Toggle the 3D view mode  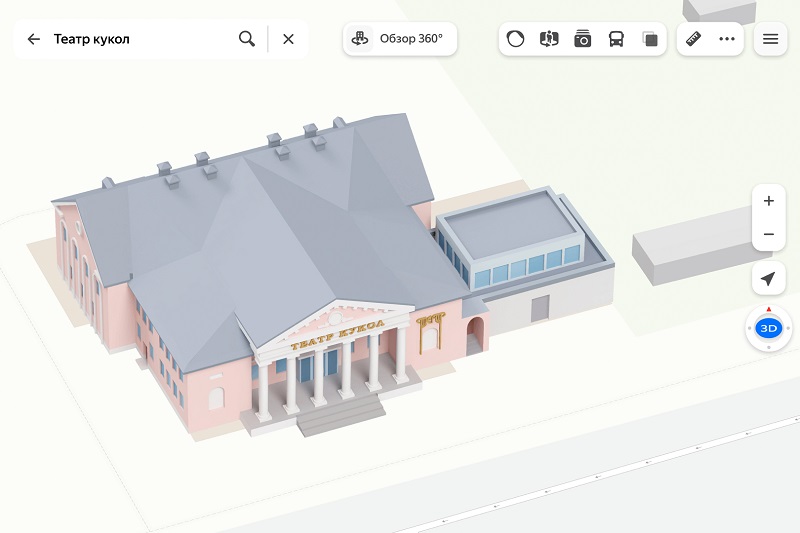(769, 328)
